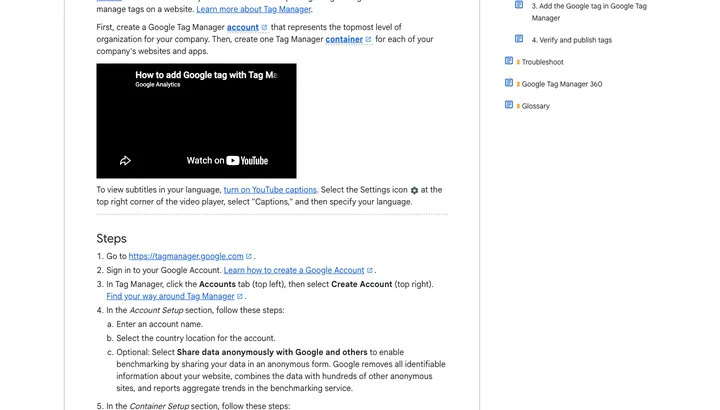Open 'Find your way around Tag Manager' link

coord(170,296)
